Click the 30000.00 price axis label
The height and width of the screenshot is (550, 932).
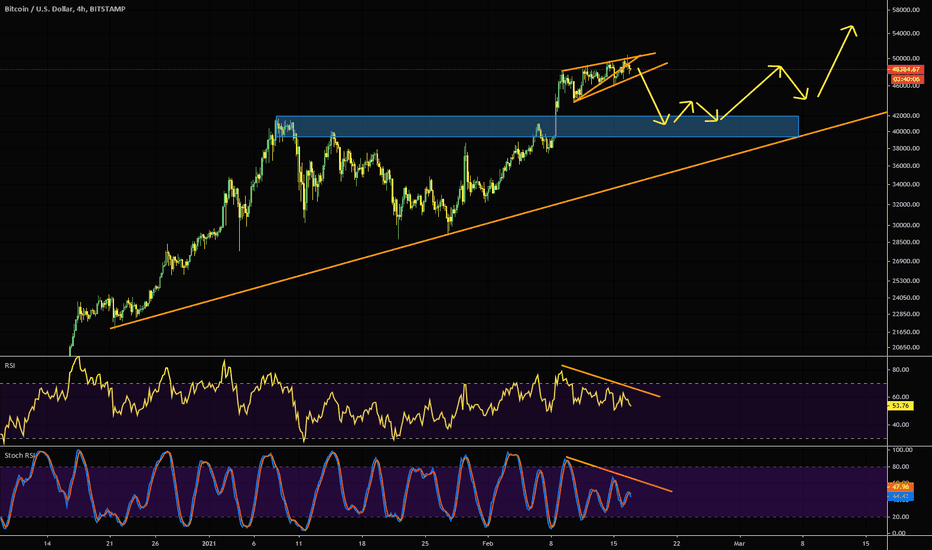(x=906, y=225)
